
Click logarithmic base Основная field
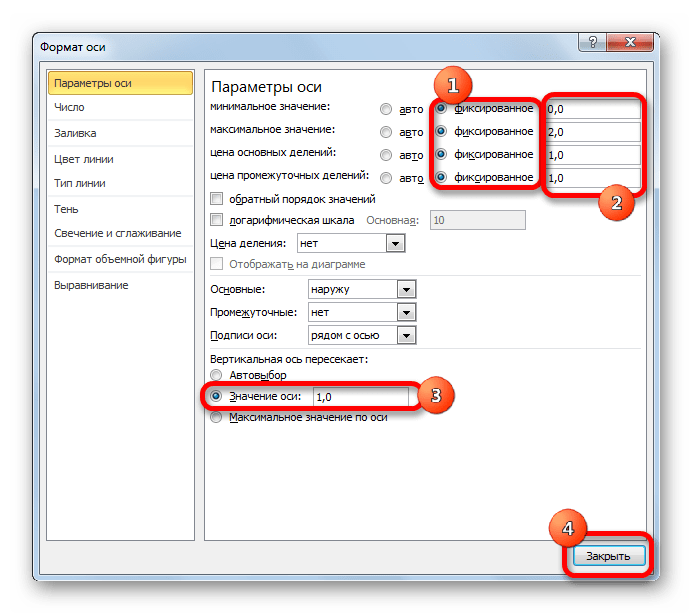point(478,220)
